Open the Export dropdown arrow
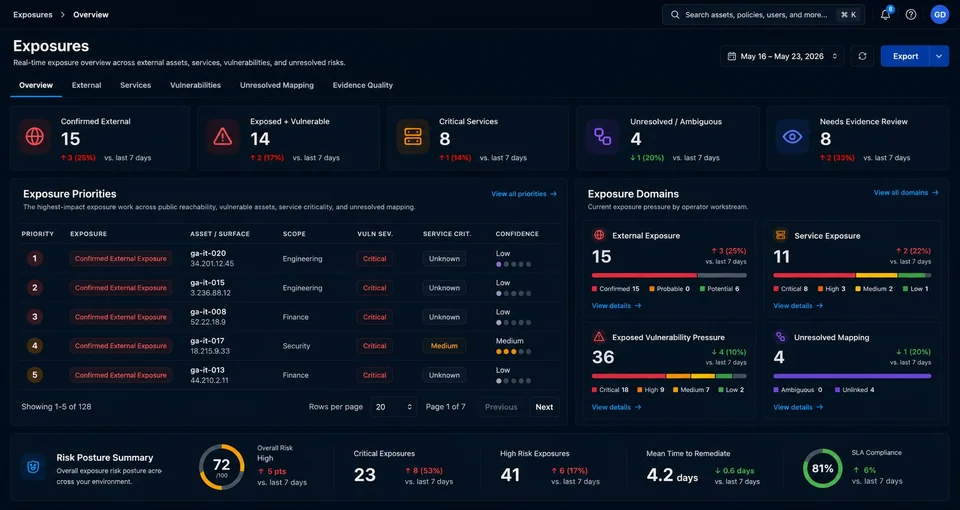Screen dimensions: 960x510 (x=939, y=56)
